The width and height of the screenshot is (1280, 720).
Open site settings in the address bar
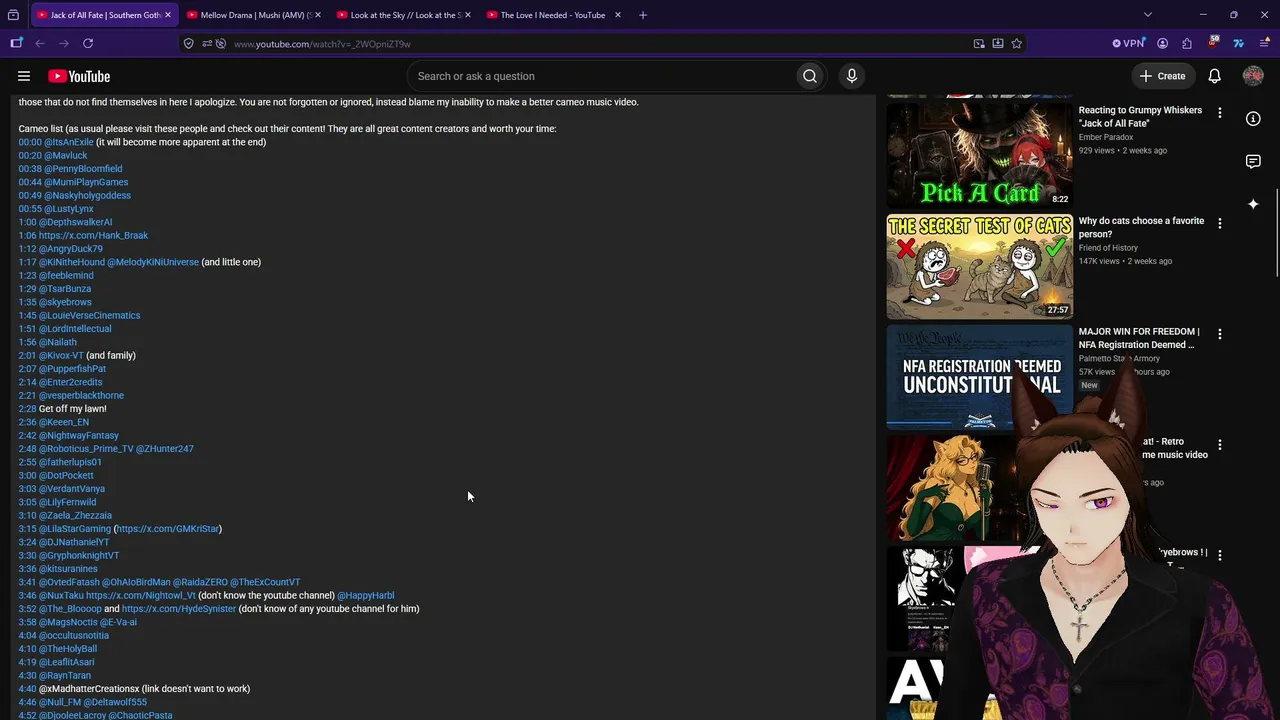point(206,43)
